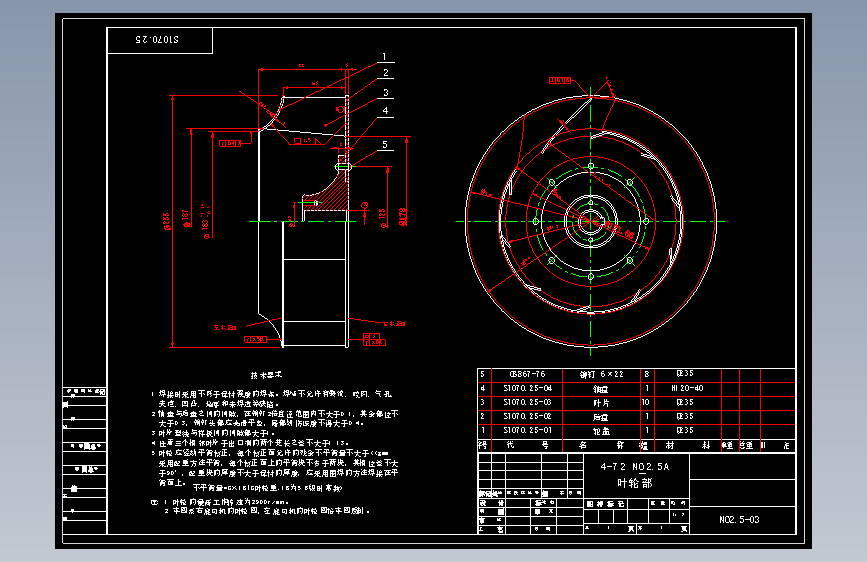Click the 代号 header in parts list
The height and width of the screenshot is (562, 867).
click(x=527, y=445)
